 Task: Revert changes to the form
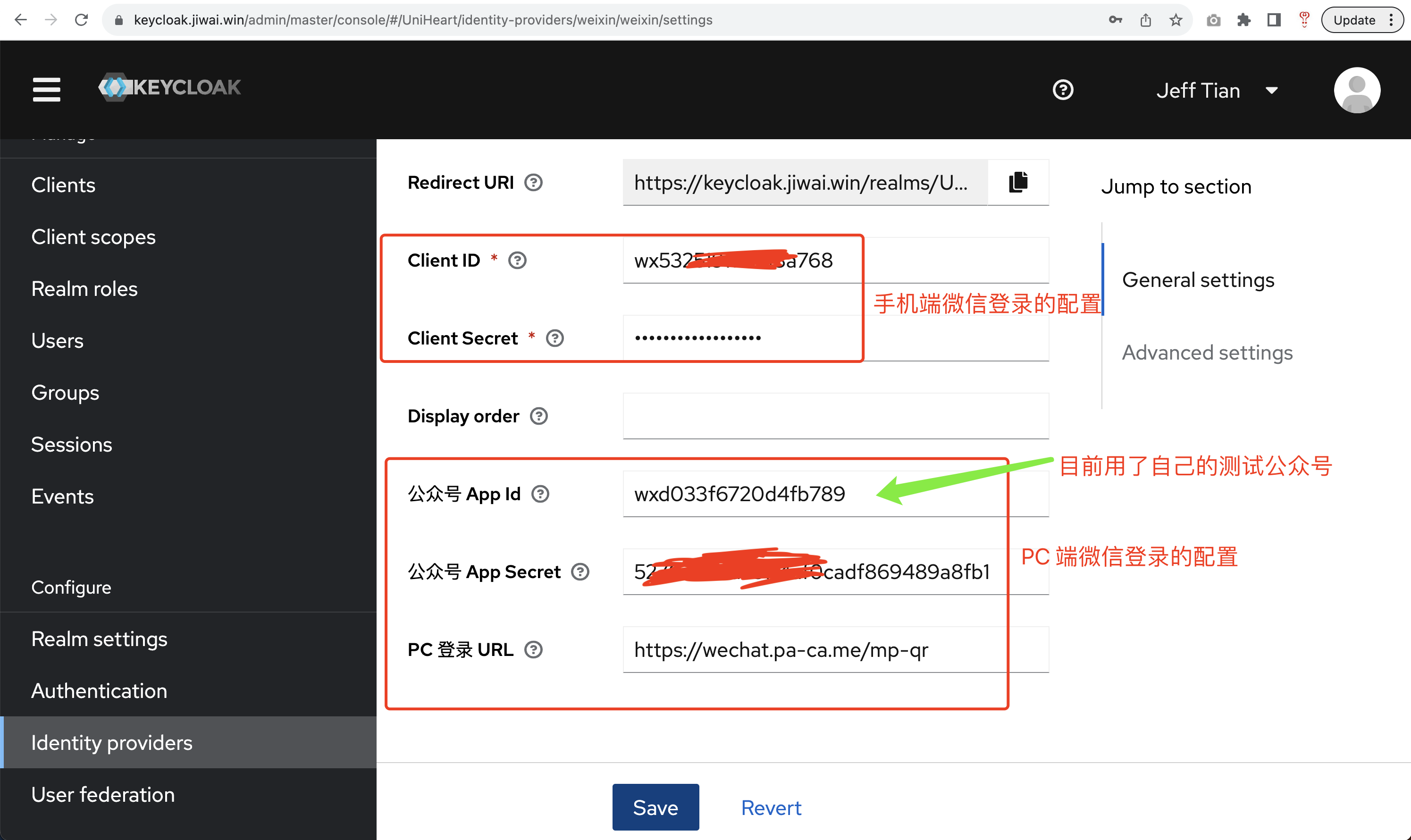pos(771,808)
